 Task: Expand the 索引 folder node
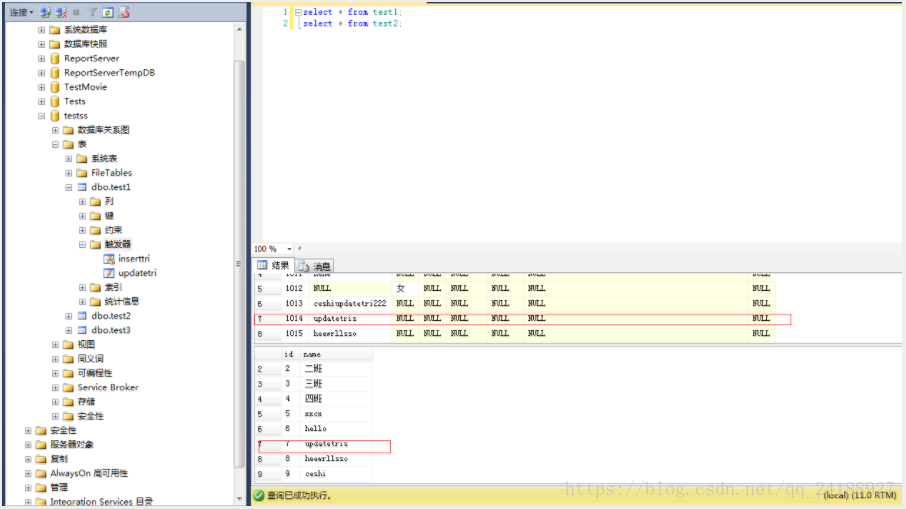pyautogui.click(x=82, y=287)
